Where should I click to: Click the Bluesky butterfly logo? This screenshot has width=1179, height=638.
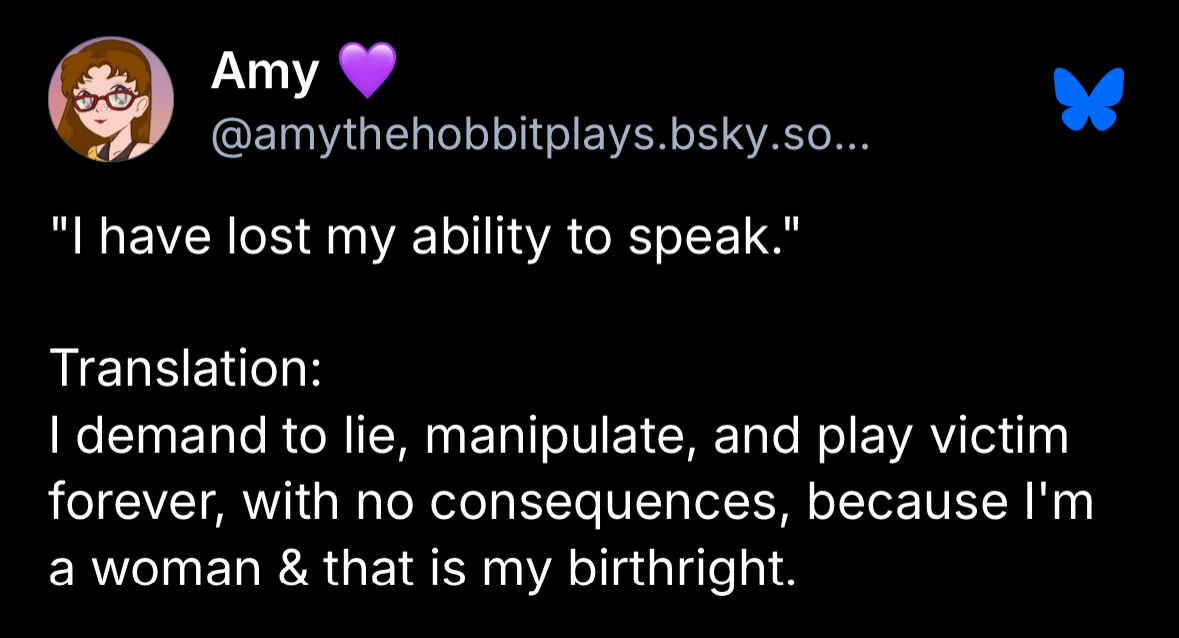click(x=1089, y=98)
